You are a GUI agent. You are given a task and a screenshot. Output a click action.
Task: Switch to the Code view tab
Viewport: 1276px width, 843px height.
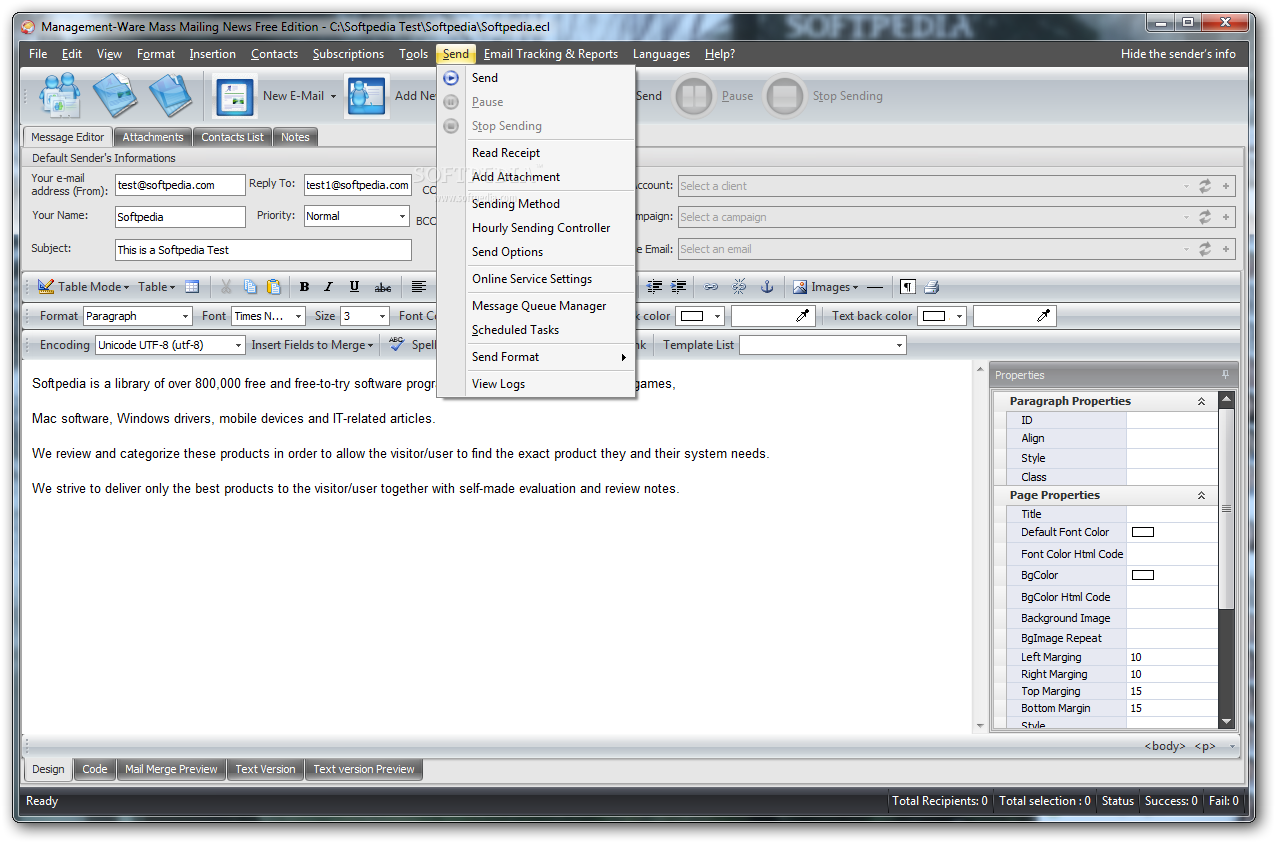click(x=95, y=769)
